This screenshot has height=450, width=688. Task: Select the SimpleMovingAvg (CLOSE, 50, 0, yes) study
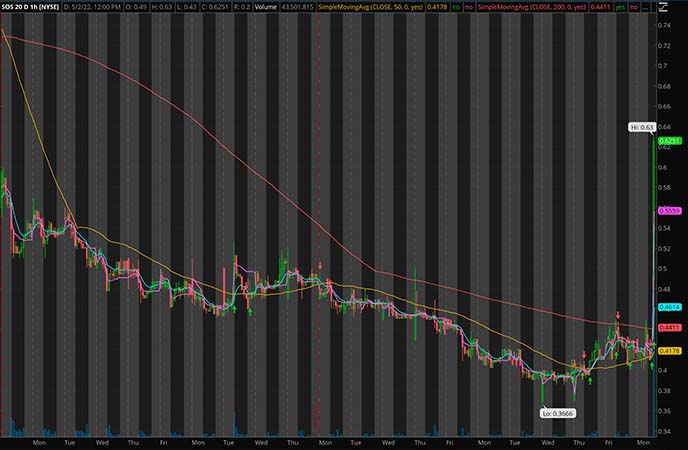coord(370,7)
